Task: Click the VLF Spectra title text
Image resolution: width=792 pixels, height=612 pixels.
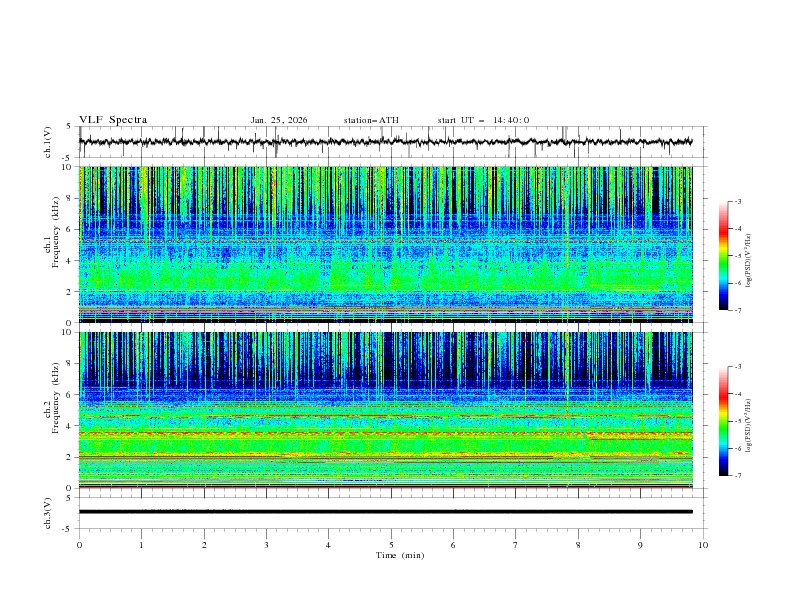Action: pos(113,120)
